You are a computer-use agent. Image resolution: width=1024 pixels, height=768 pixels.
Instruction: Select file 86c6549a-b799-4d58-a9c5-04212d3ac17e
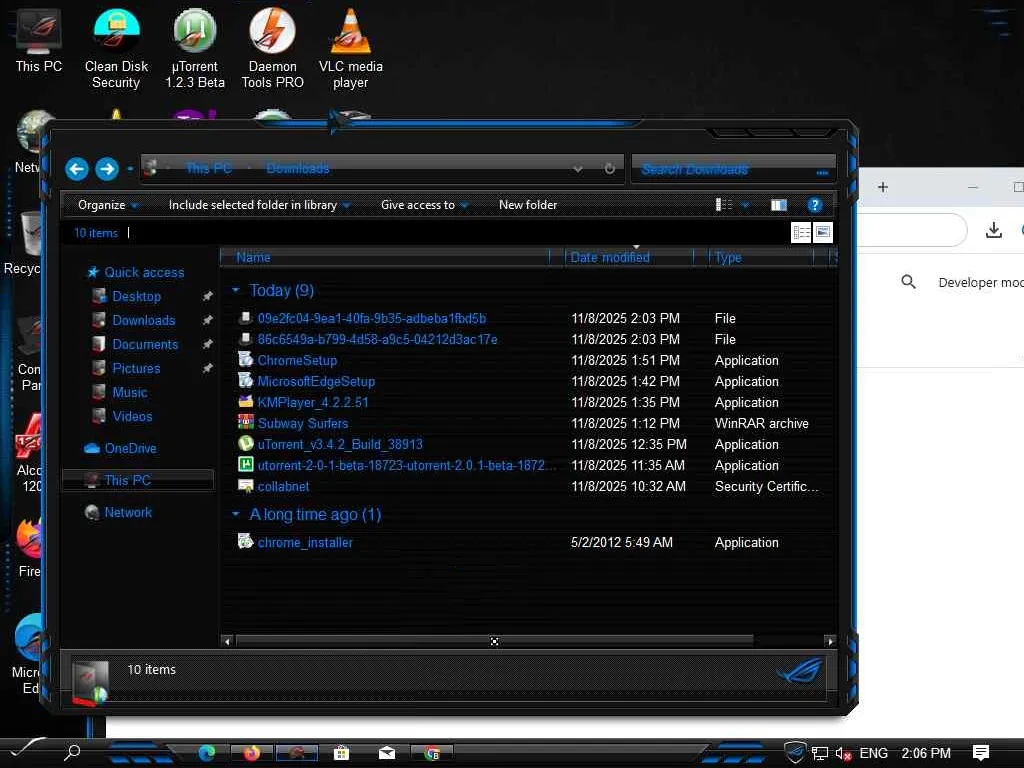click(377, 340)
